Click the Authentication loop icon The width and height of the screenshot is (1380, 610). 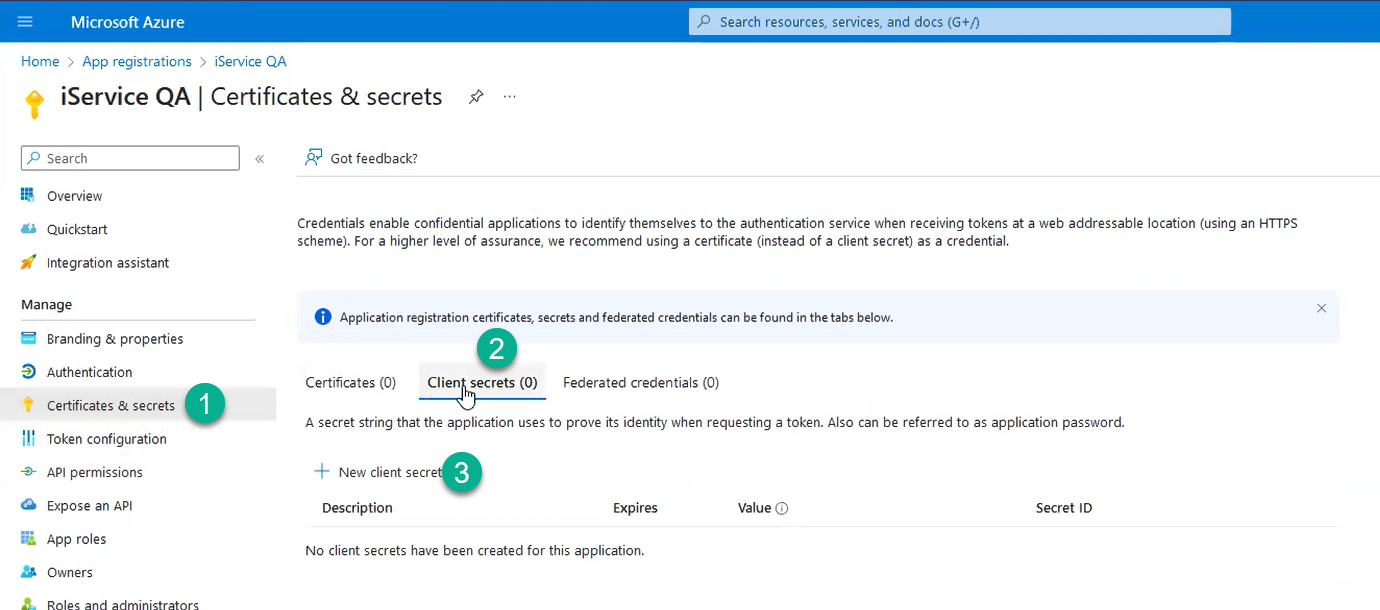28,372
